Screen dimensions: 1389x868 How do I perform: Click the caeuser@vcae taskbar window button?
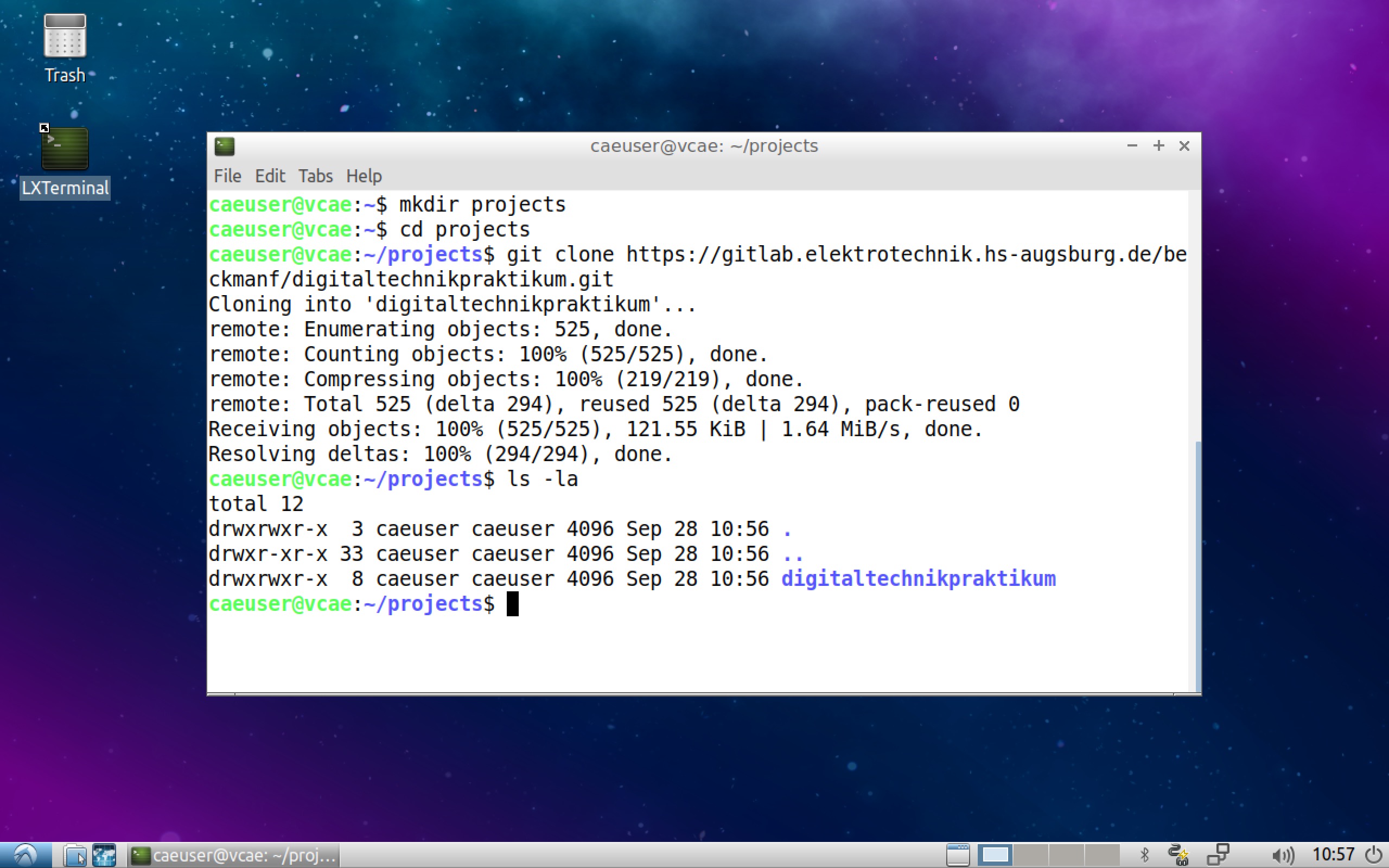coord(234,856)
